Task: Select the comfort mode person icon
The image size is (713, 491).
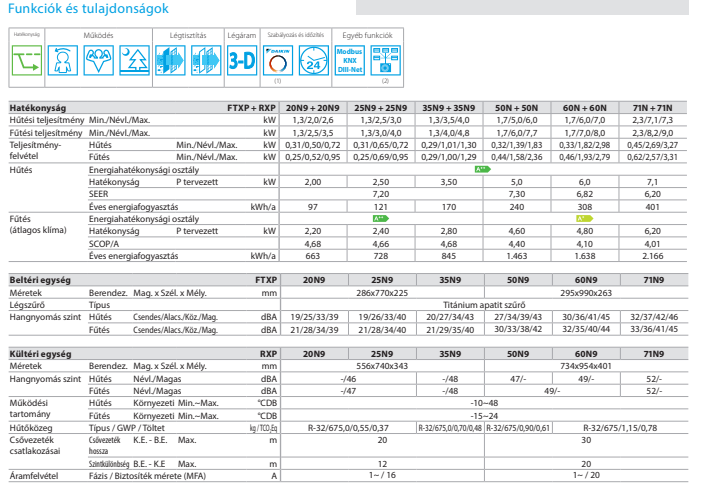Action: point(63,60)
